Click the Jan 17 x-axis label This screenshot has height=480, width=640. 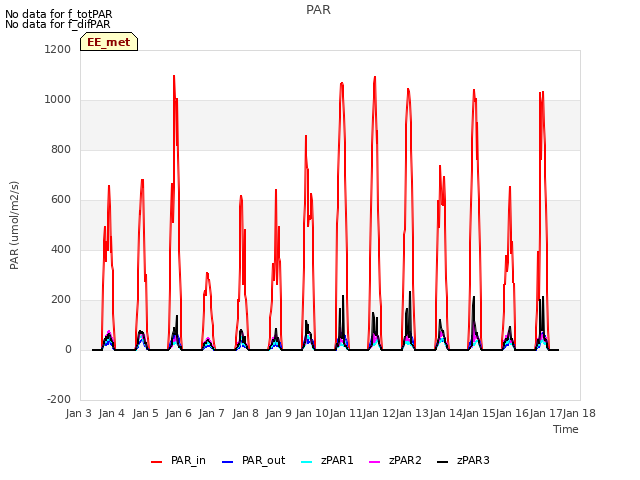click(x=546, y=413)
